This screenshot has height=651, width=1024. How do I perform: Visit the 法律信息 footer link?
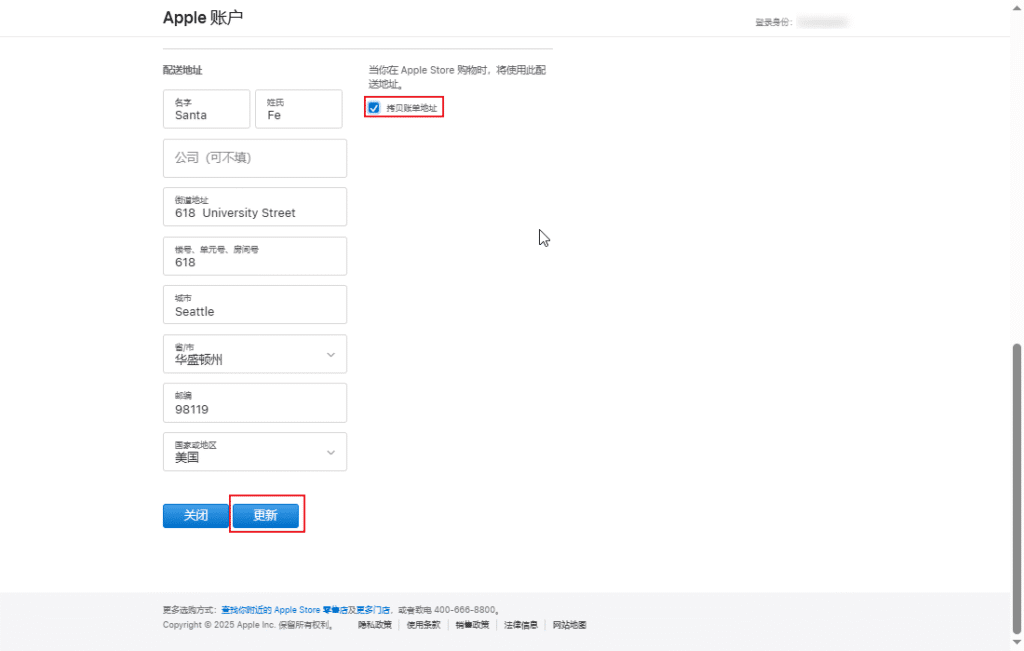[x=520, y=625]
